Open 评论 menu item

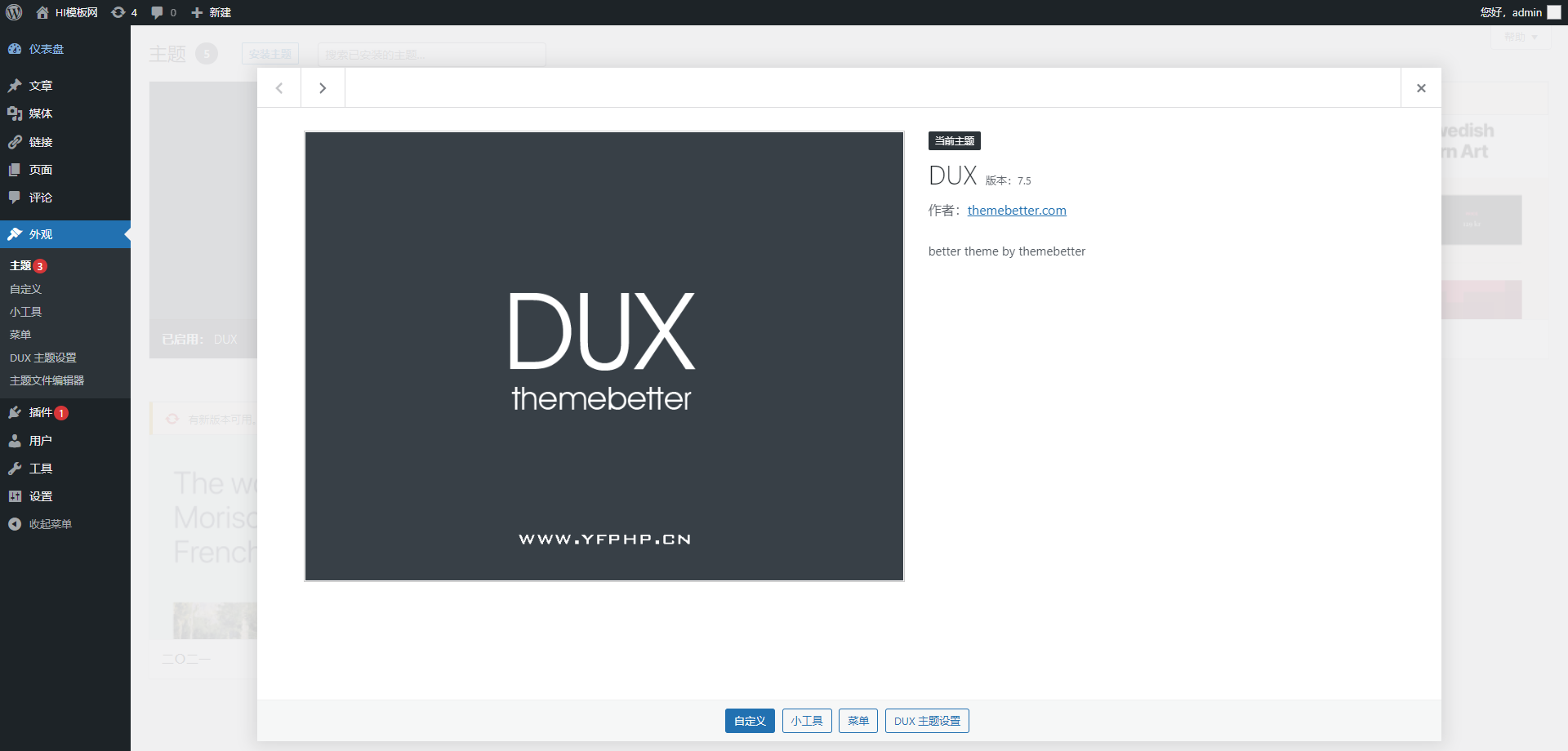(x=65, y=198)
